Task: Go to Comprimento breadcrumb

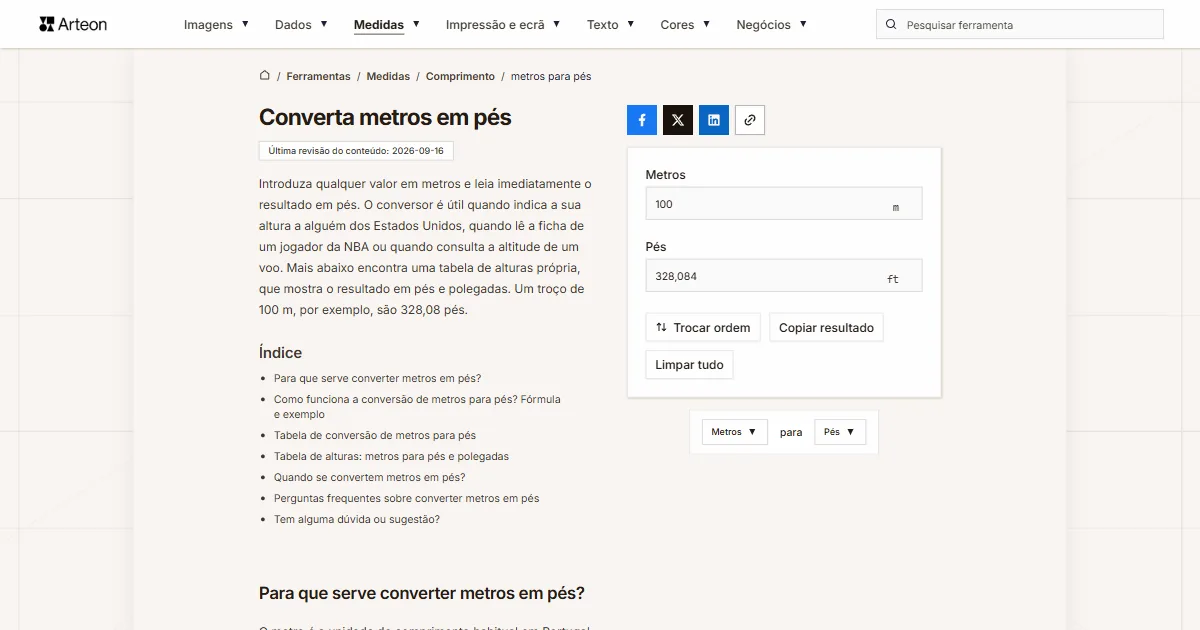Action: point(460,76)
